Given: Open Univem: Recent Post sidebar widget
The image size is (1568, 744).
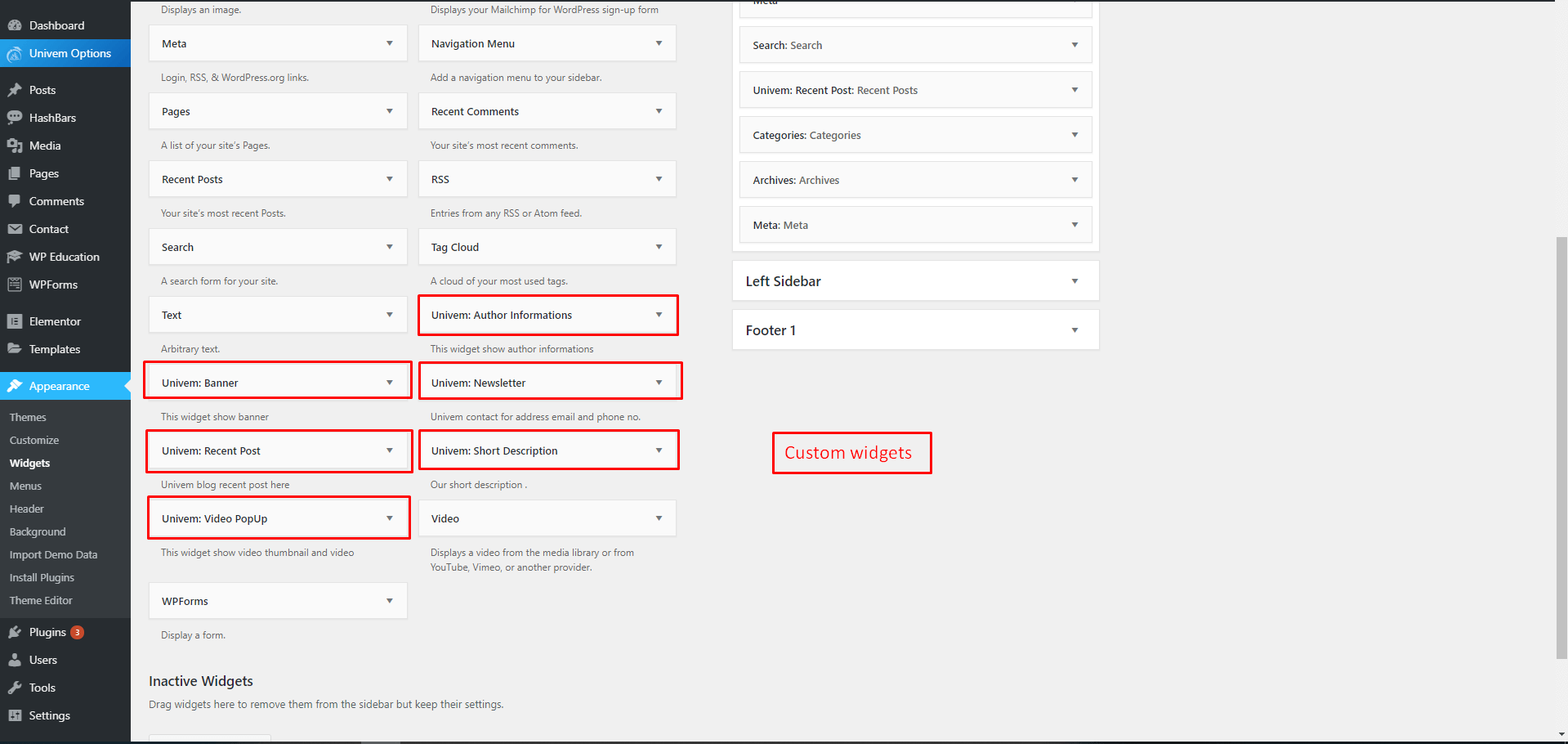Looking at the screenshot, I should tap(916, 90).
